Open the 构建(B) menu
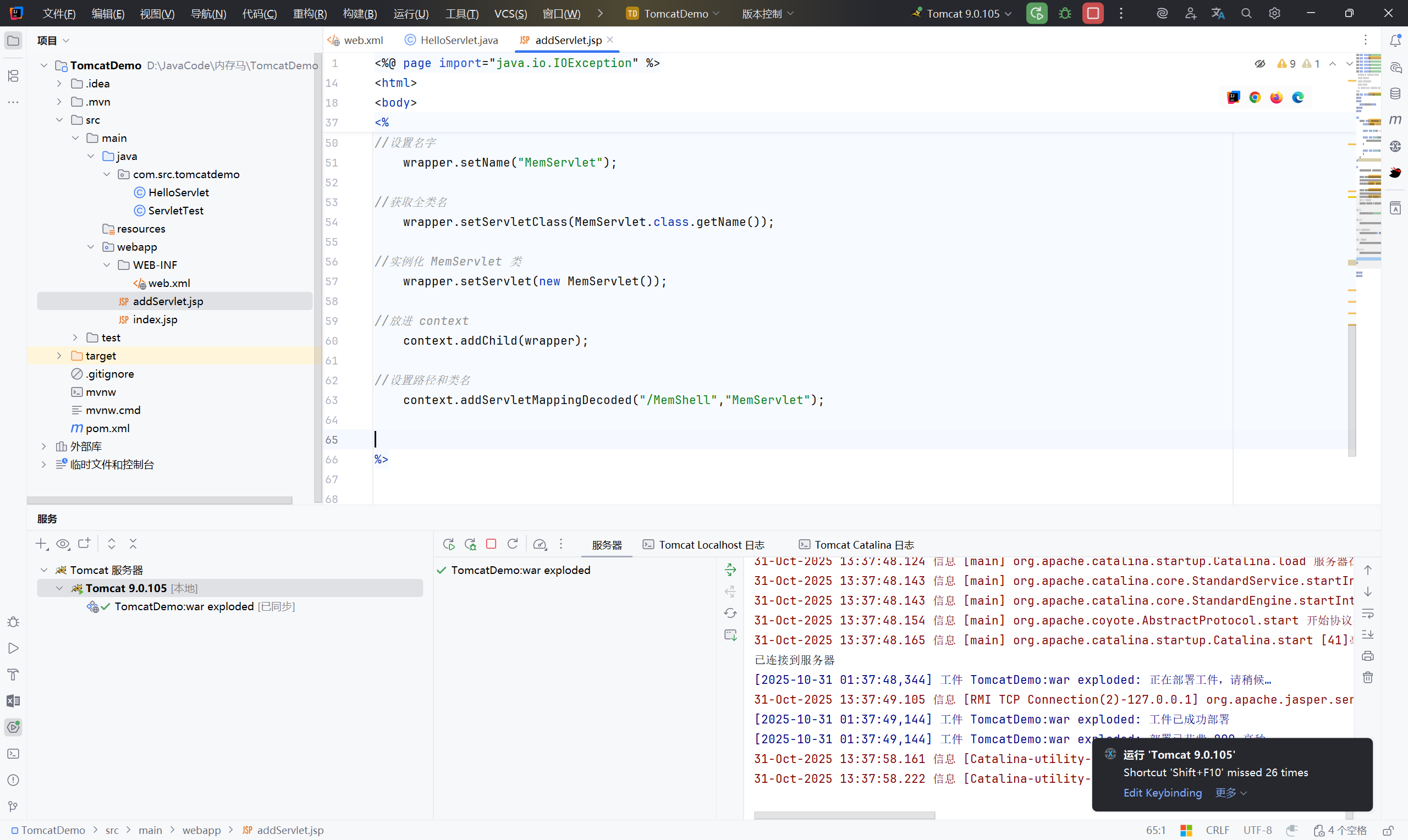This screenshot has height=840, width=1408. pyautogui.click(x=360, y=14)
